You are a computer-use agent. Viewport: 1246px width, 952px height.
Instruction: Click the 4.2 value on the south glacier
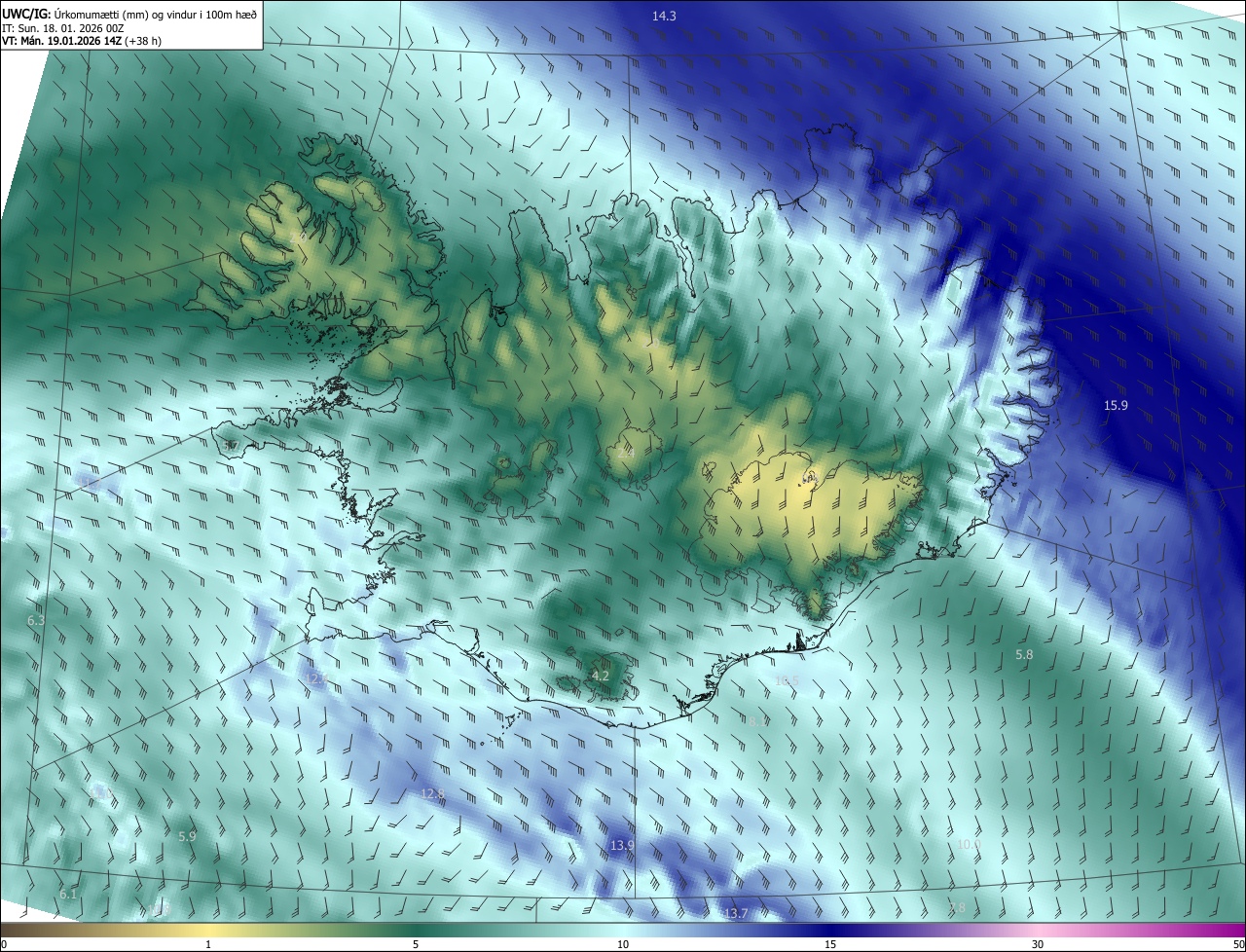(601, 676)
